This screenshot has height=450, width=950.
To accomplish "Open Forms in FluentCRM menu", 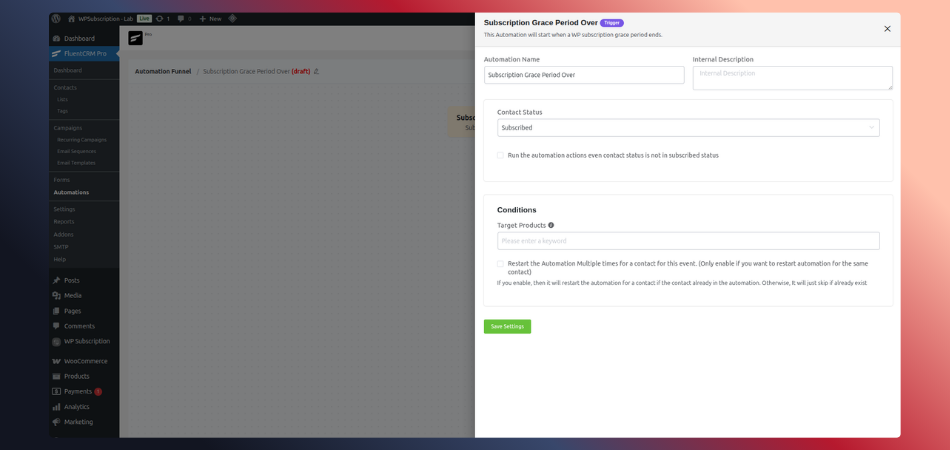I will (62, 180).
